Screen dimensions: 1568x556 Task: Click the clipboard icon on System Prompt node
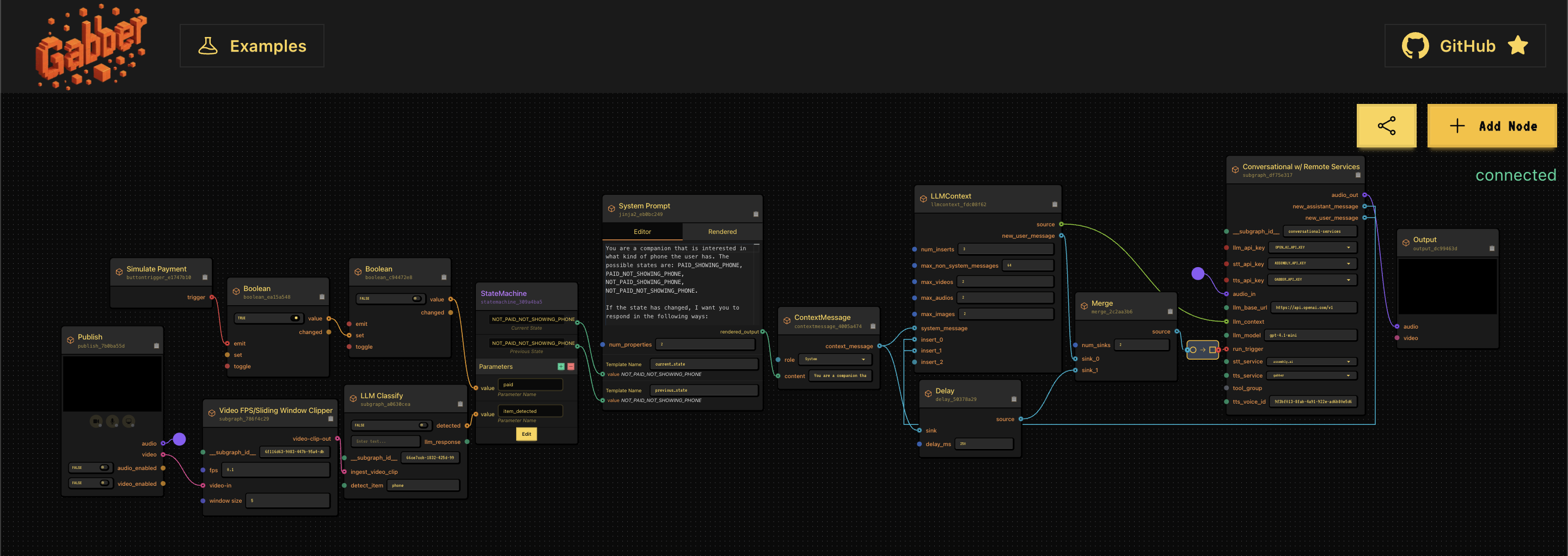tap(756, 214)
